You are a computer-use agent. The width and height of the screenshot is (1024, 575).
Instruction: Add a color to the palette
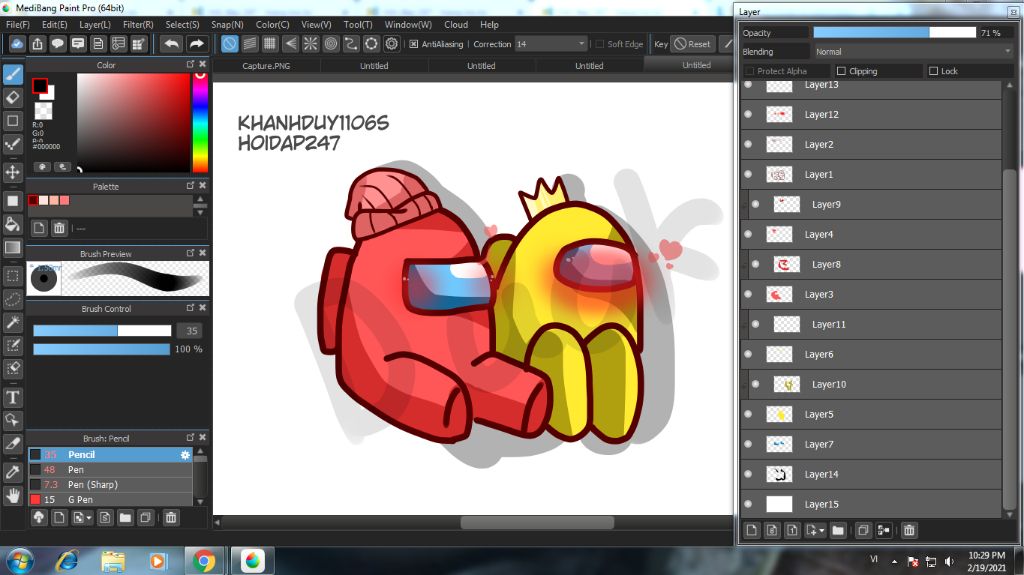39,227
